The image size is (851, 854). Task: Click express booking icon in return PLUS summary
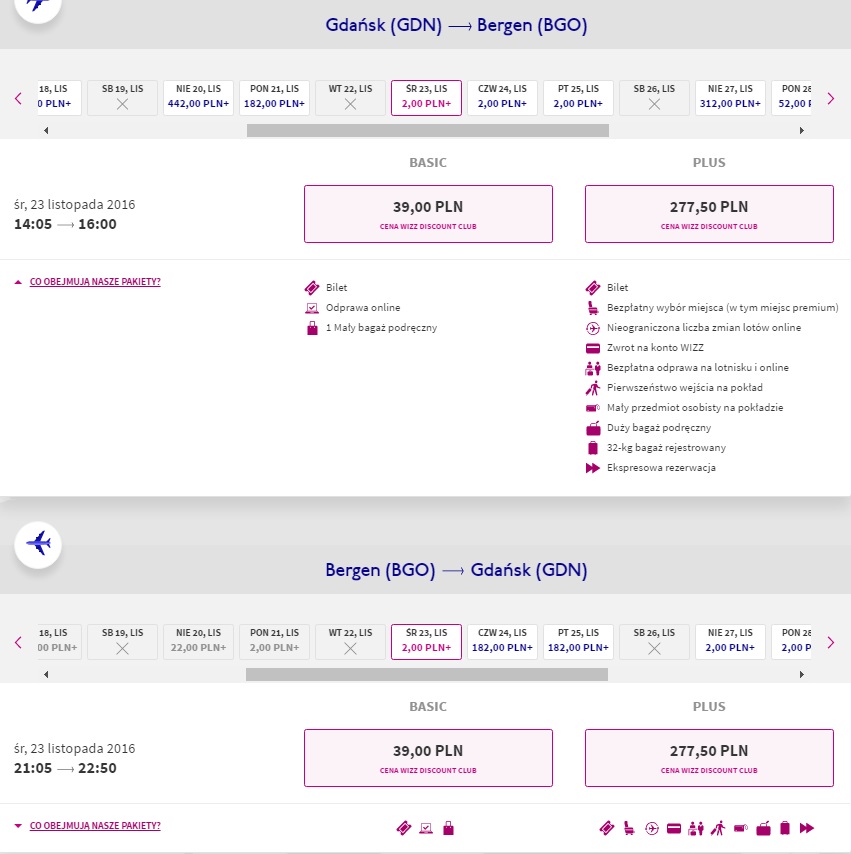[807, 828]
